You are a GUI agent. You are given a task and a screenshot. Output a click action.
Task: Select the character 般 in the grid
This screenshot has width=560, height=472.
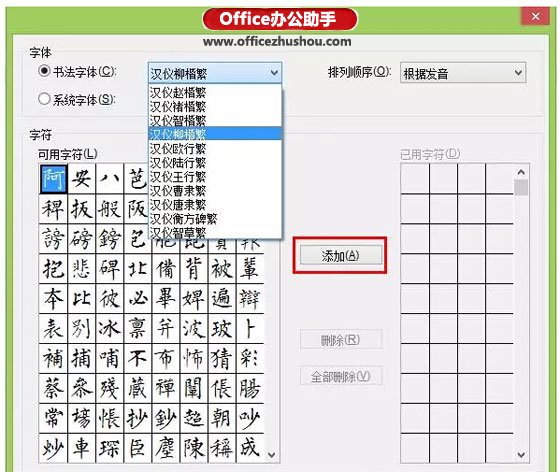(x=110, y=209)
